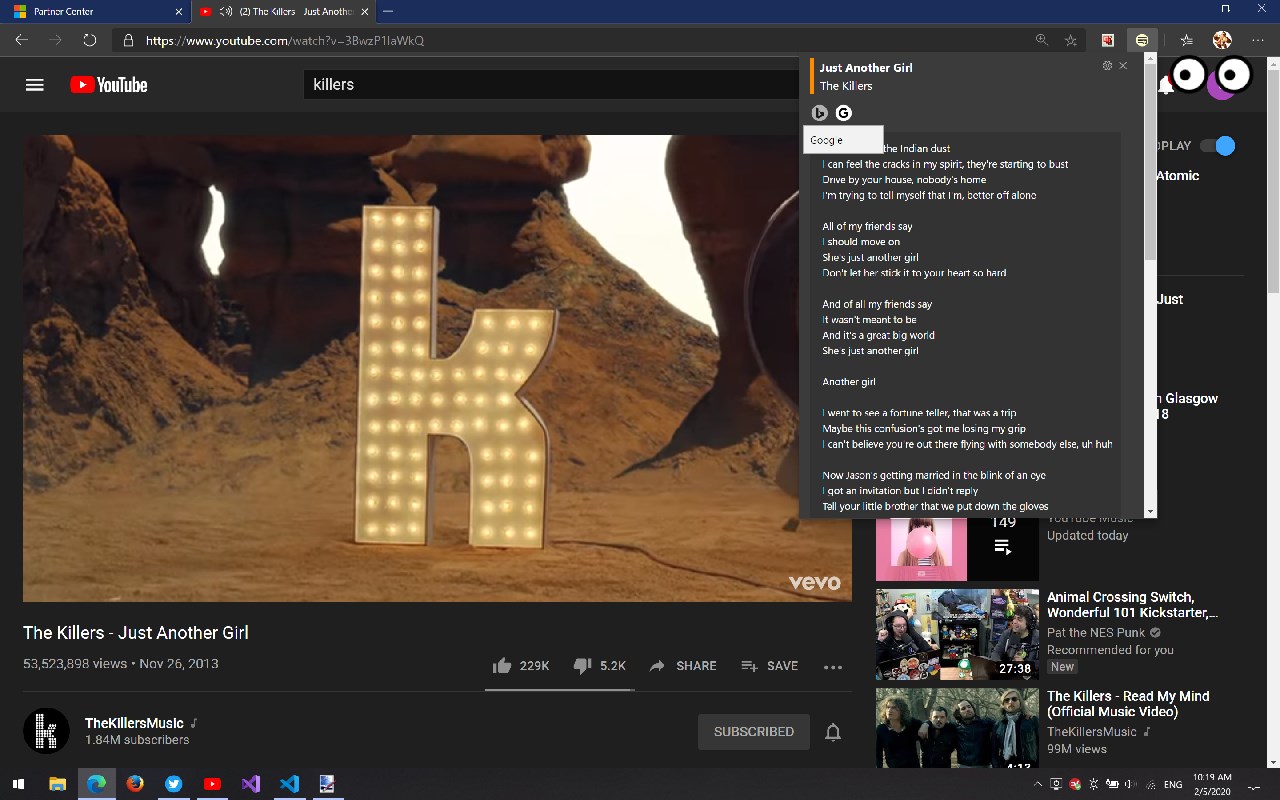
Task: Open YouTube app icon in taskbar
Action: (x=212, y=784)
